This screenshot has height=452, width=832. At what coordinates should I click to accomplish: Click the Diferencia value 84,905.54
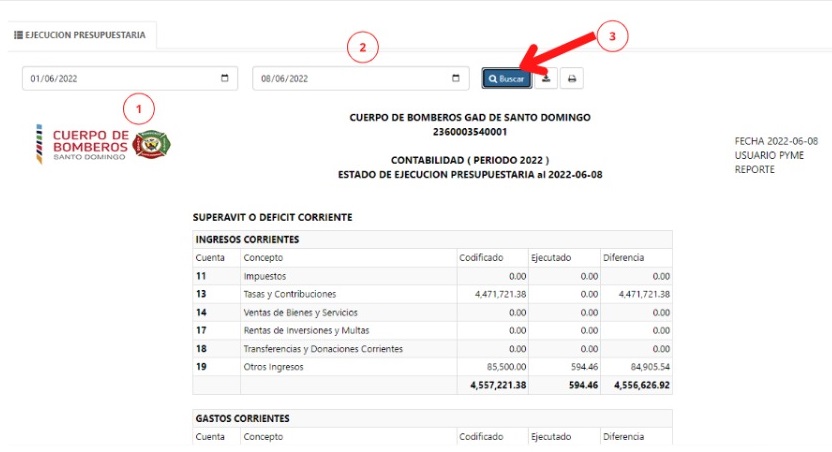click(x=650, y=367)
